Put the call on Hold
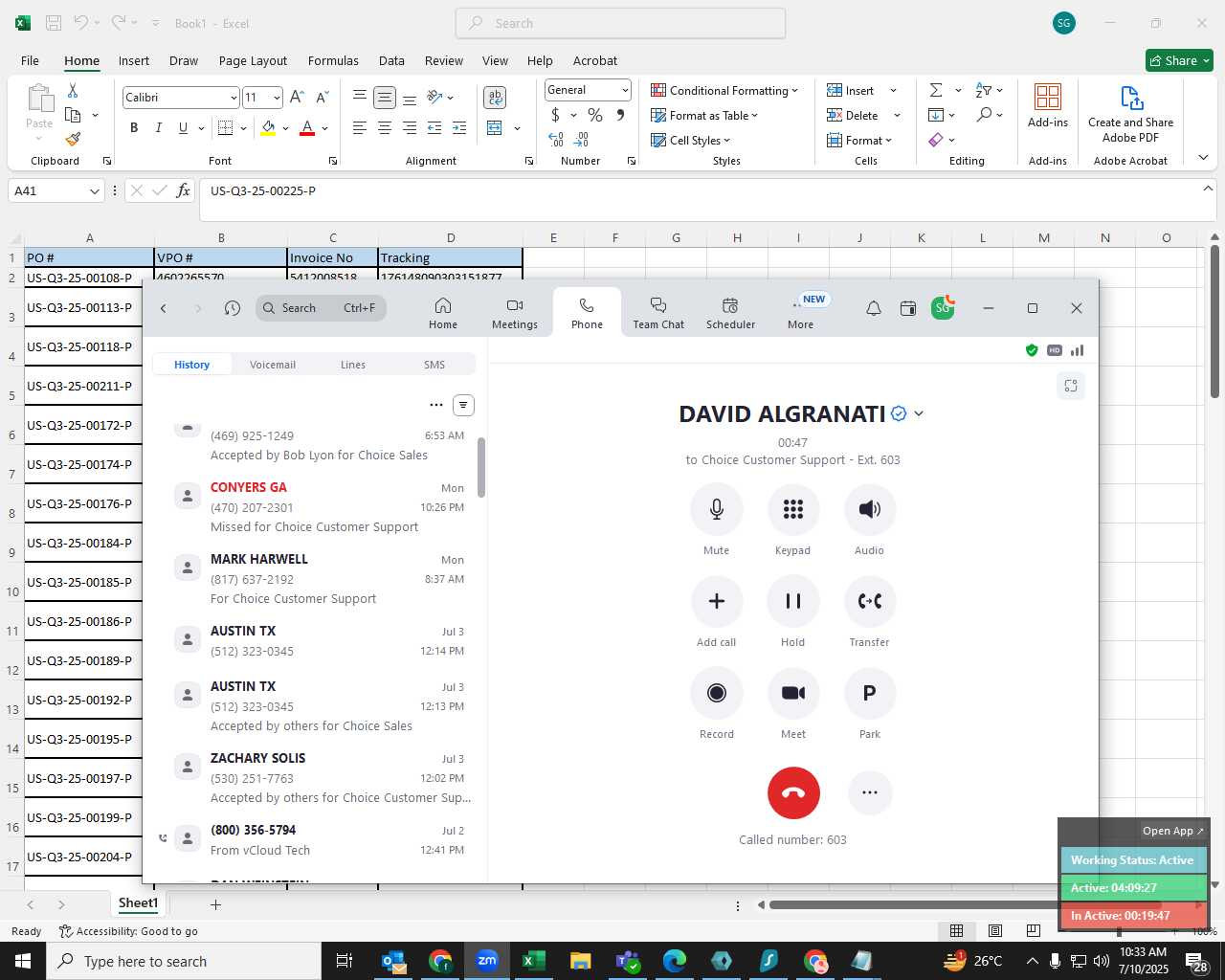1225x980 pixels. tap(792, 601)
